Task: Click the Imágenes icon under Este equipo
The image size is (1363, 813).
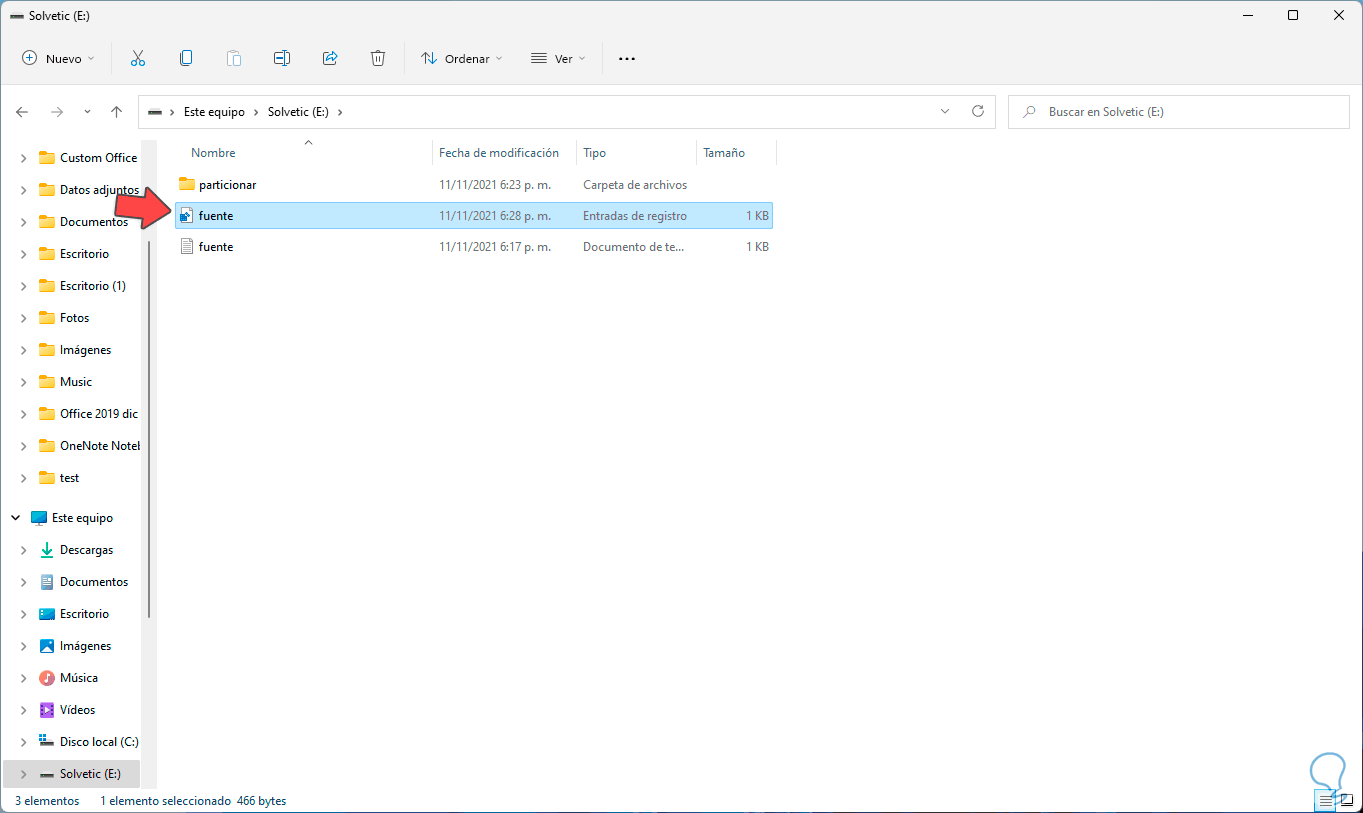Action: coord(46,646)
